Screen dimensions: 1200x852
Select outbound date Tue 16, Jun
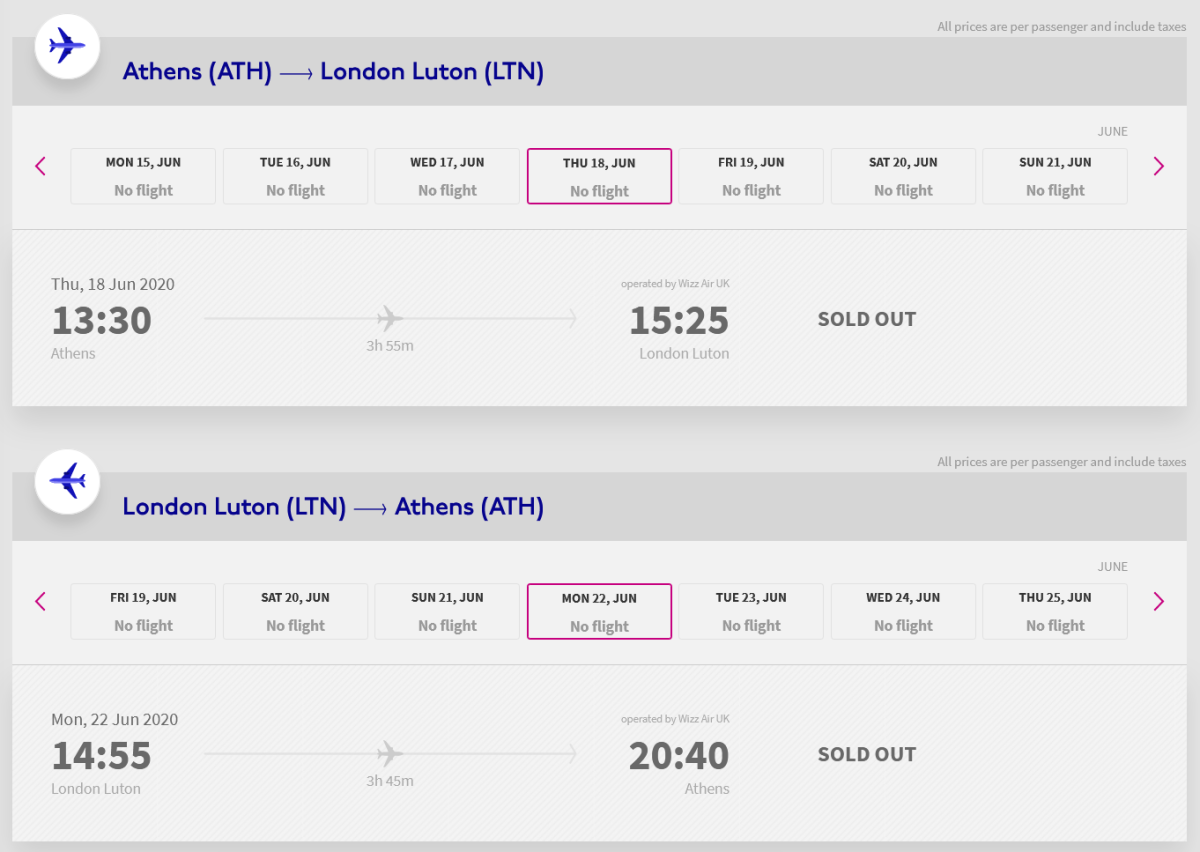click(295, 176)
